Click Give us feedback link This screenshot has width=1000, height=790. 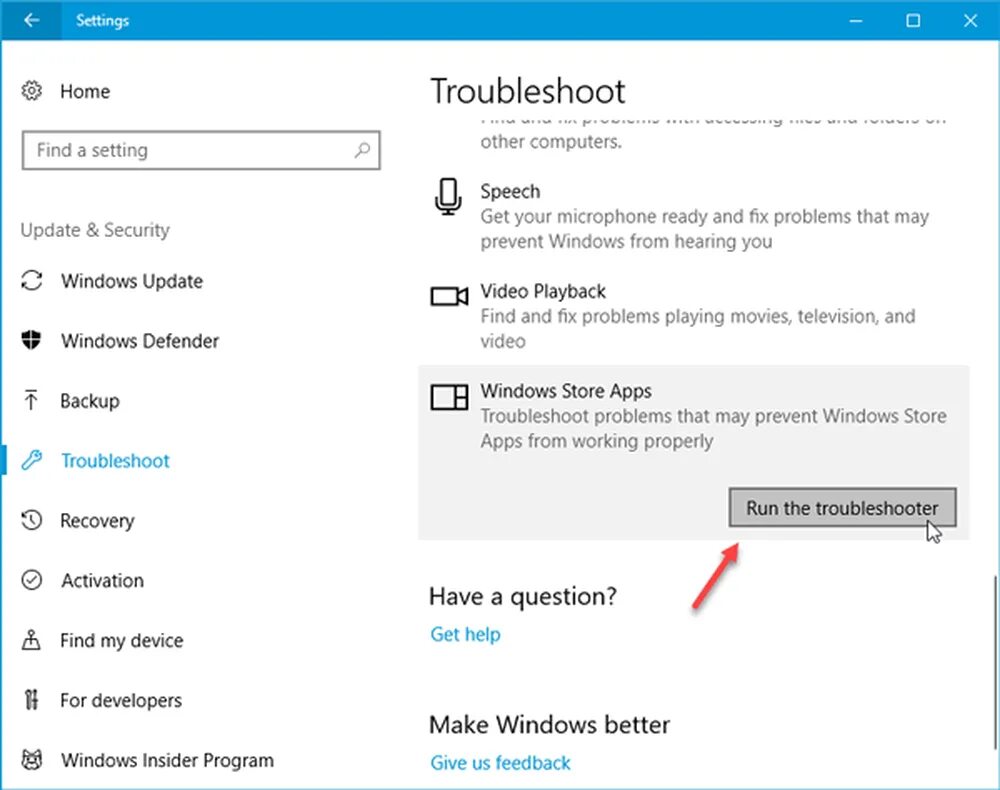(x=500, y=763)
